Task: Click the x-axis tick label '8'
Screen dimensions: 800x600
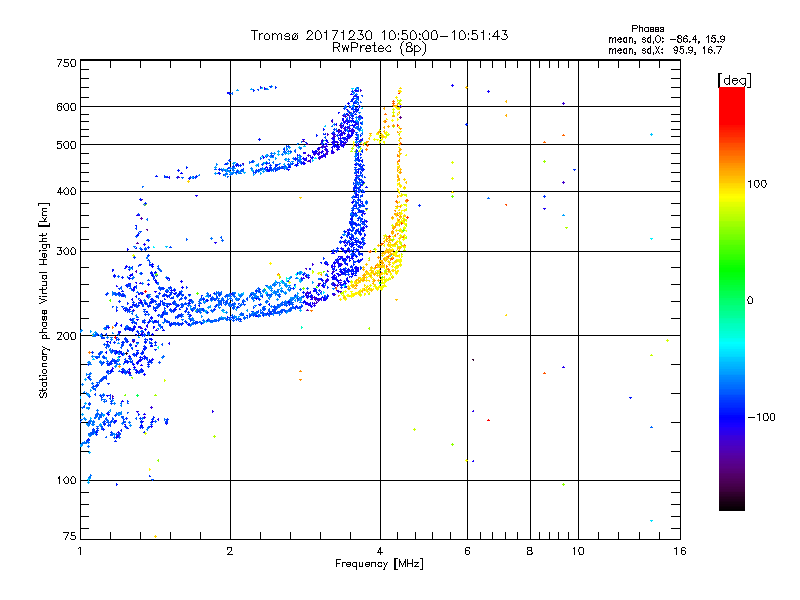Action: 530,551
